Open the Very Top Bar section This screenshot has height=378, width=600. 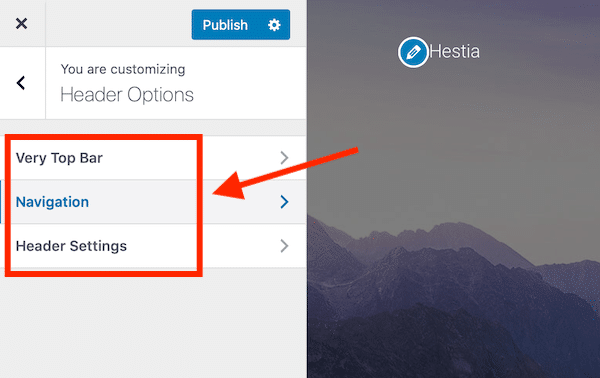coord(153,158)
